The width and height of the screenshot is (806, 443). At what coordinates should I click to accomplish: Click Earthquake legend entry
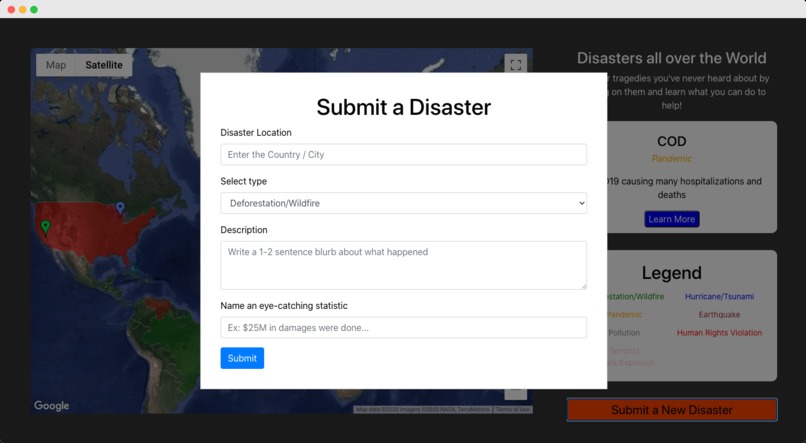[x=719, y=315]
